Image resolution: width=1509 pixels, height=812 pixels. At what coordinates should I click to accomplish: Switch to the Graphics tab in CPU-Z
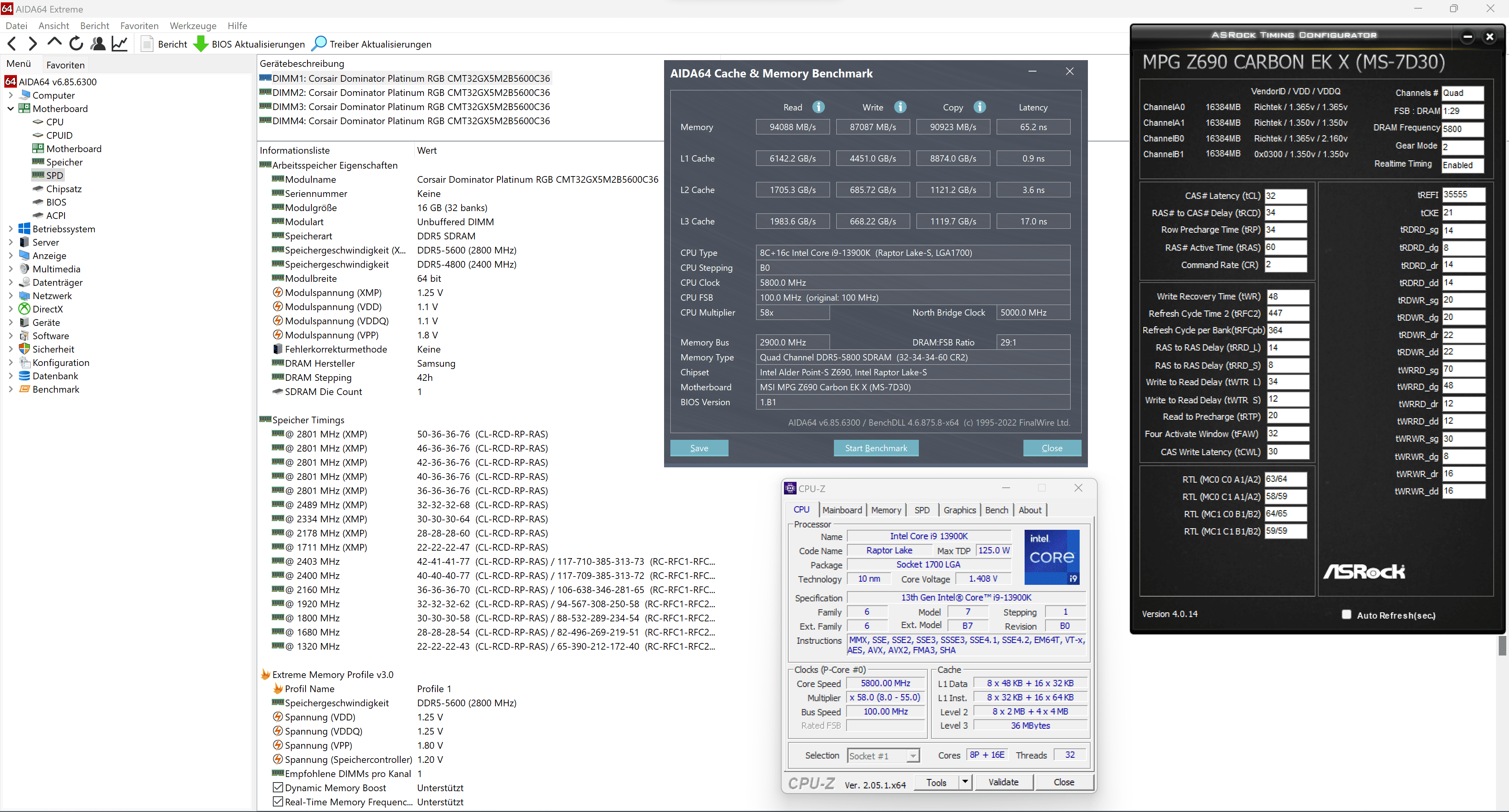[x=959, y=510]
